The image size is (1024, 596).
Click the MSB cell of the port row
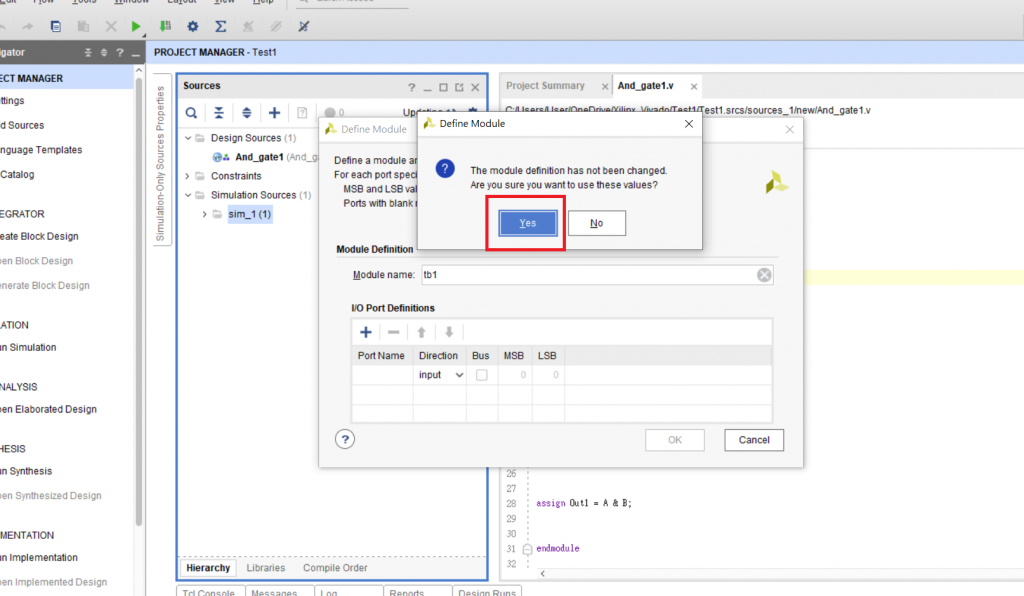[515, 375]
